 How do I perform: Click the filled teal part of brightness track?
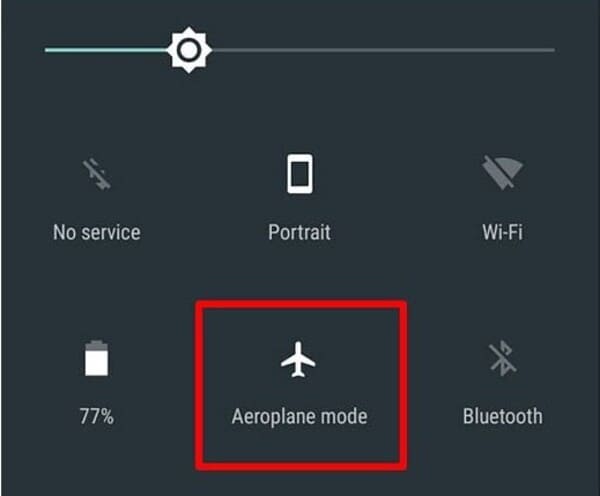[x=105, y=50]
